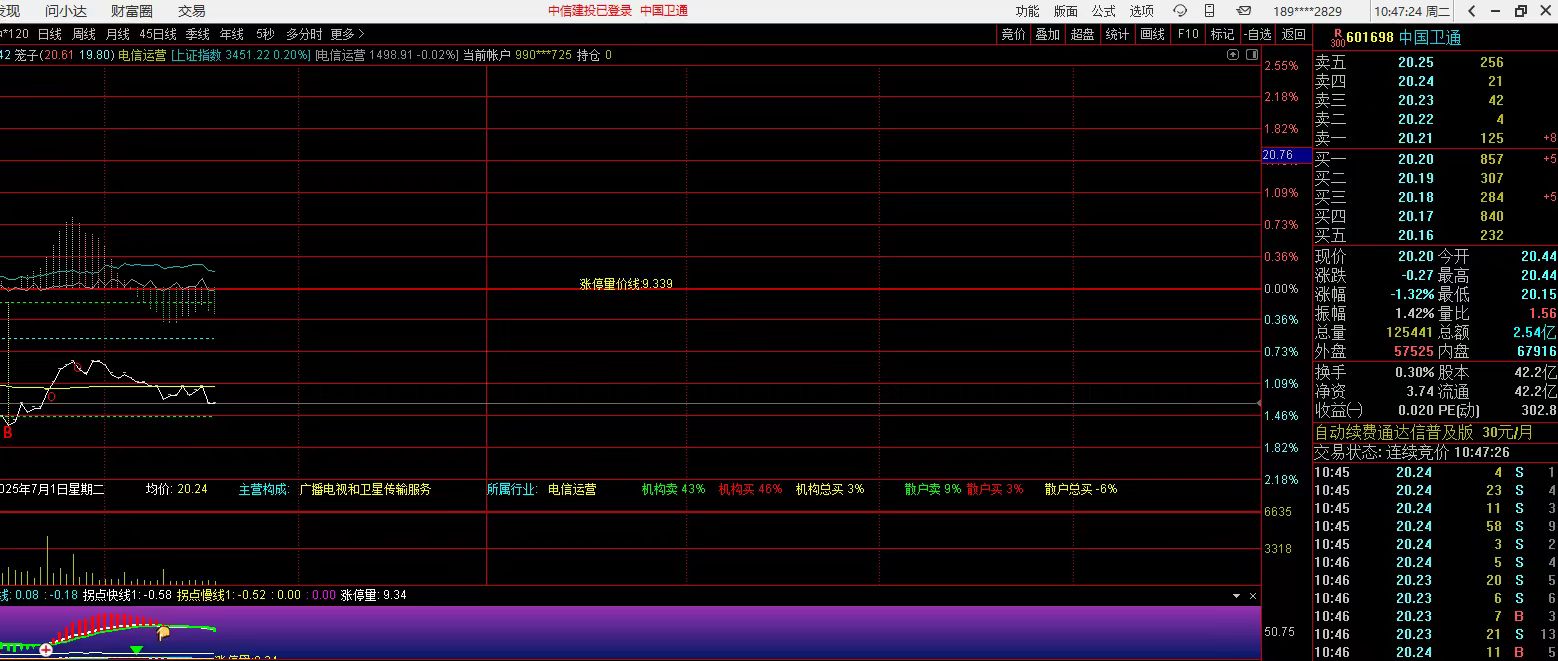This screenshot has width=1558, height=661.
Task: Open the 选项 menu
Action: (x=1142, y=11)
